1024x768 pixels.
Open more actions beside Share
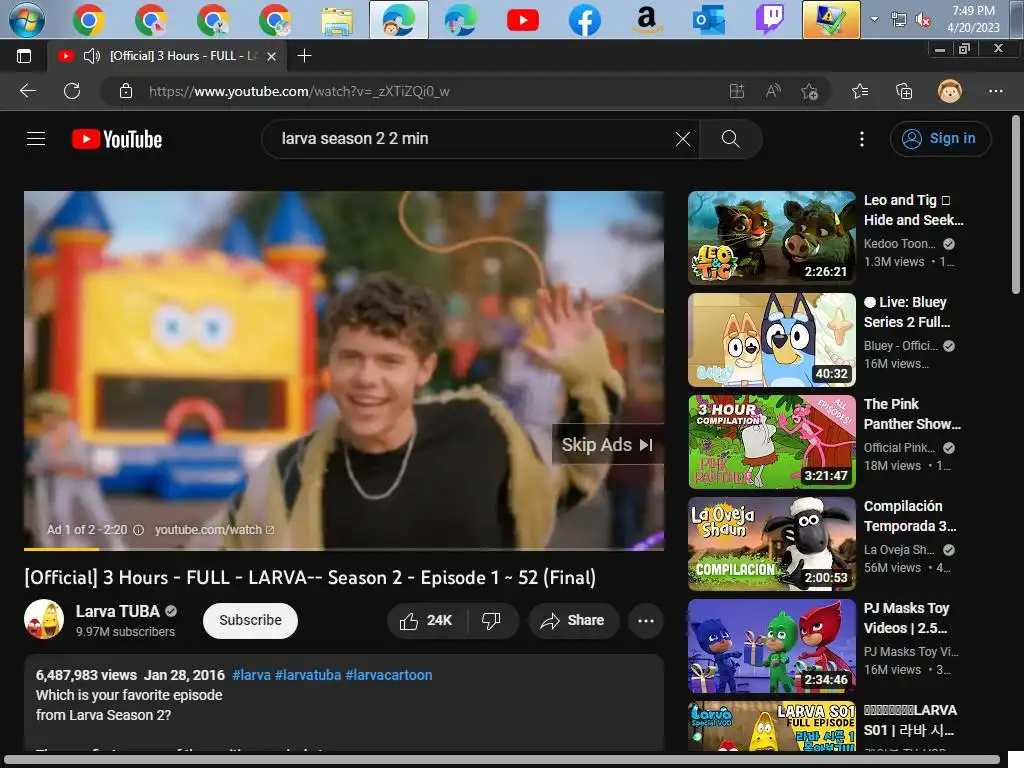[646, 620]
